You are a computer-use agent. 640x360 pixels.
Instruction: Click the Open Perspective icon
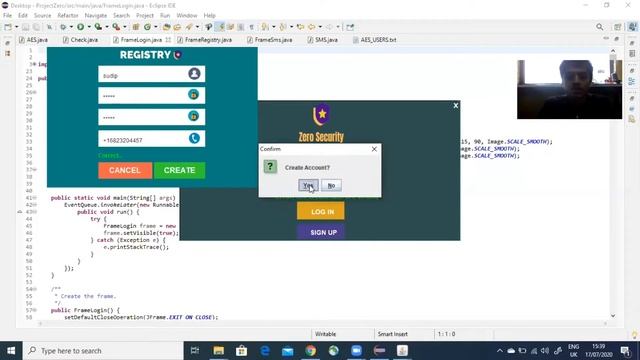[618, 27]
